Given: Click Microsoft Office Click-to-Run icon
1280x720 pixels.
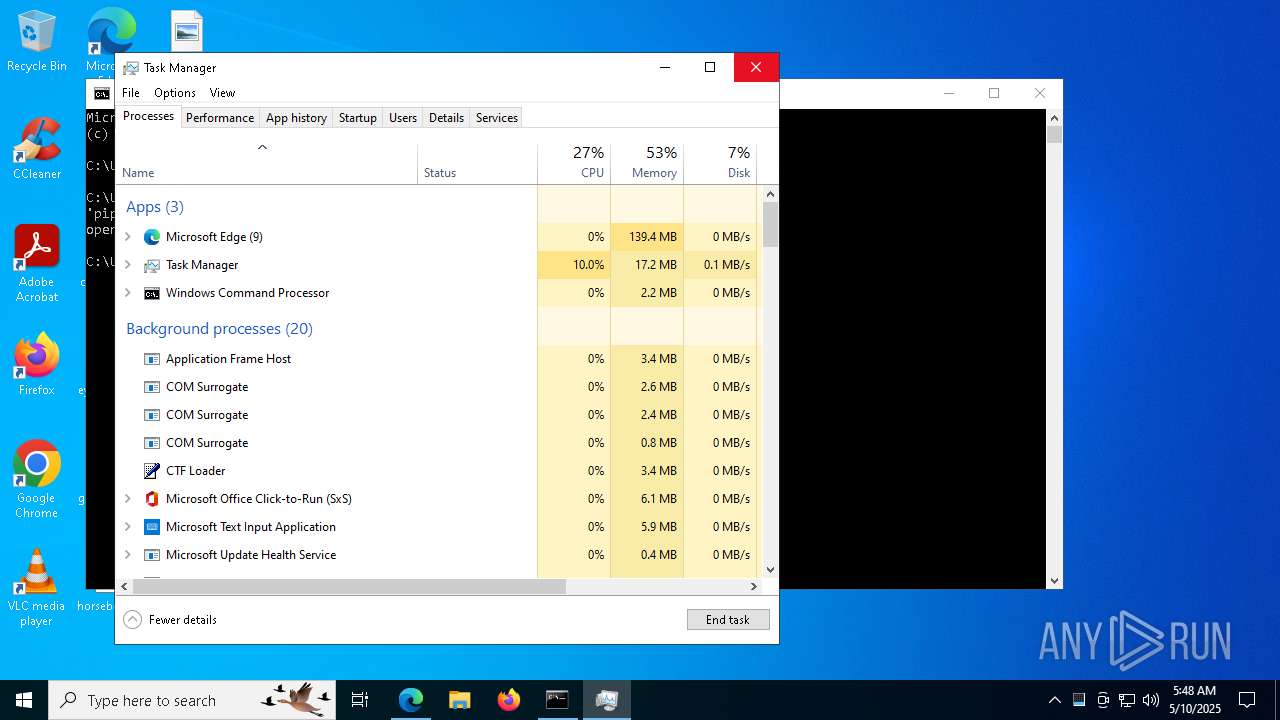Looking at the screenshot, I should 152,499.
